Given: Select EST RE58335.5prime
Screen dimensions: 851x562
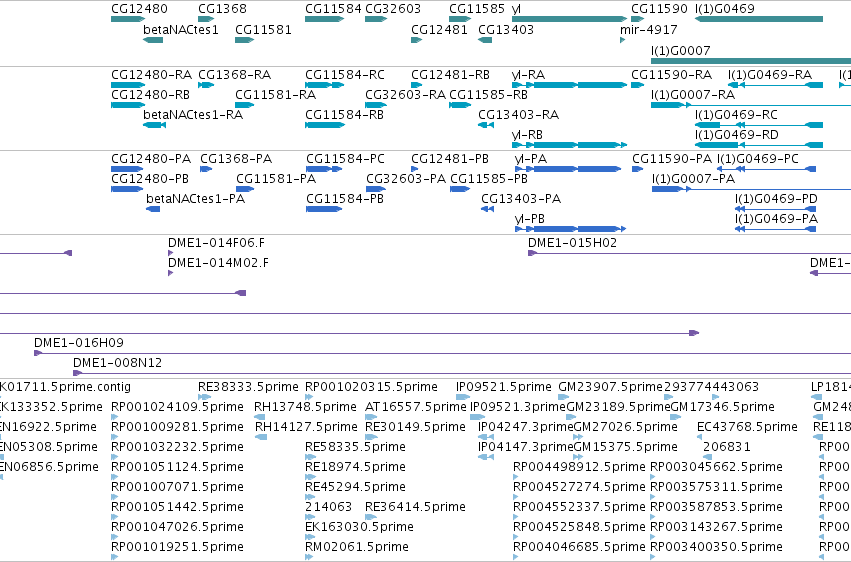Looking at the screenshot, I should coord(355,448).
